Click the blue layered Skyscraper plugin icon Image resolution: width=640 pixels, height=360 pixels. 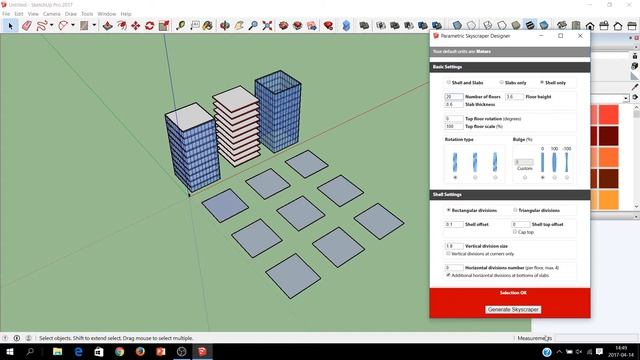pos(346,26)
